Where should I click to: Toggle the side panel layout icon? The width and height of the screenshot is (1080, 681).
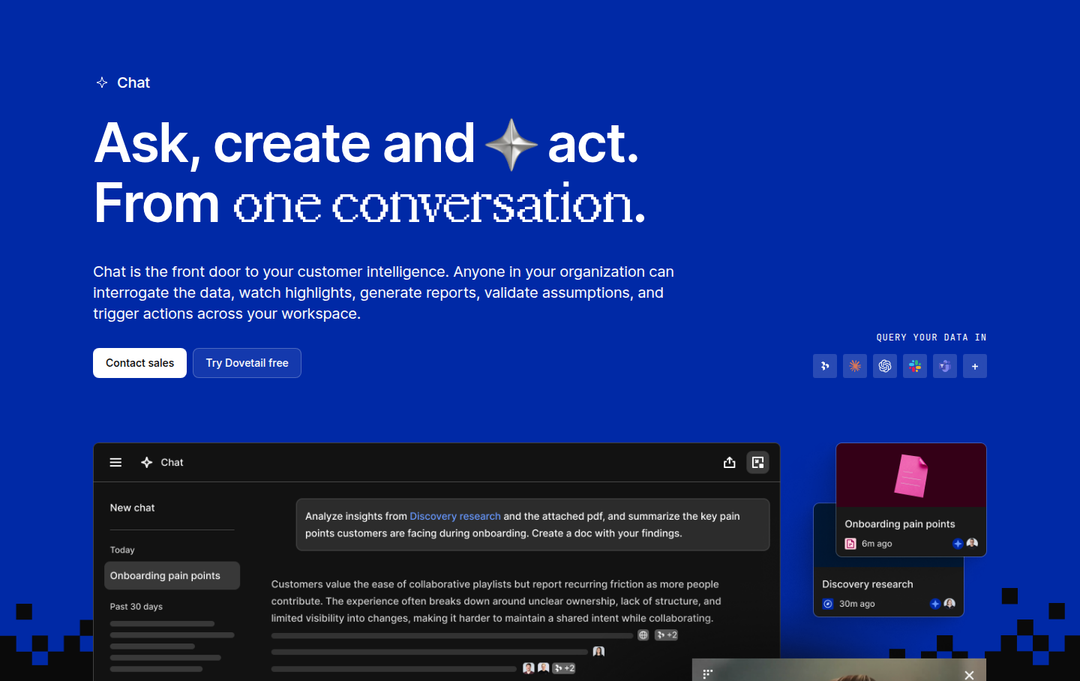[x=758, y=463]
